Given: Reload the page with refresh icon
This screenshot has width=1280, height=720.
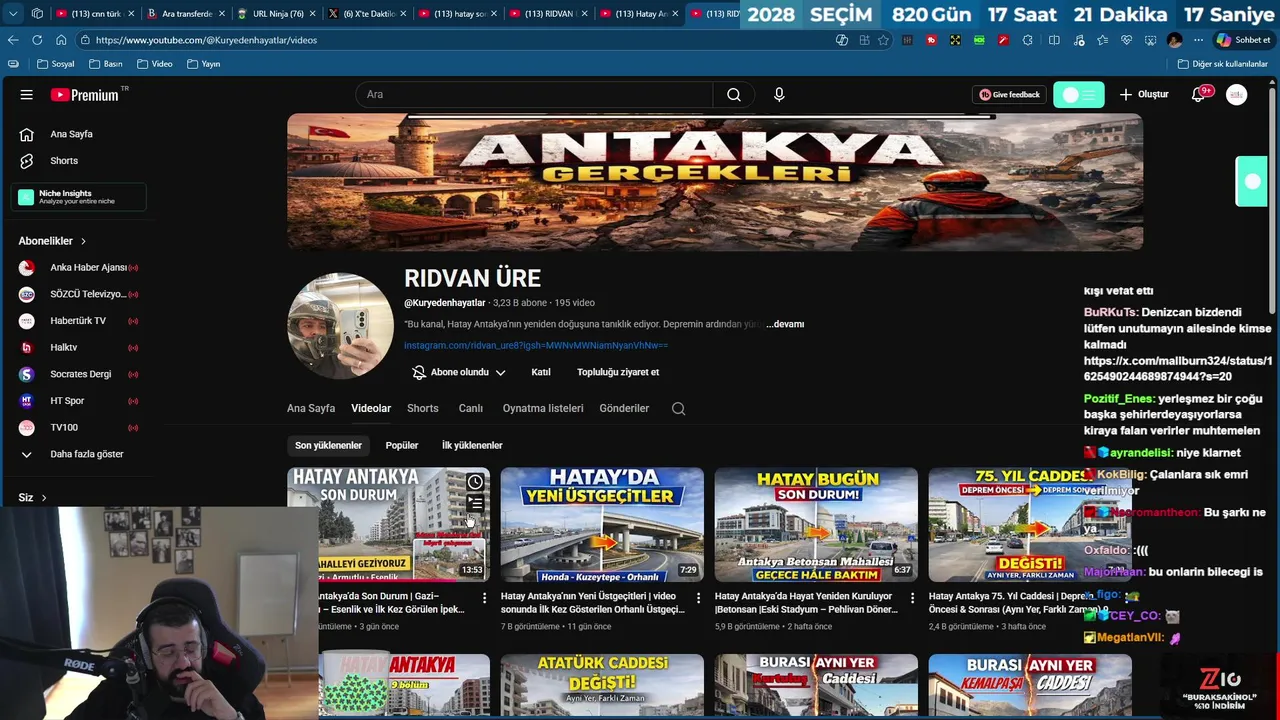Looking at the screenshot, I should 37,40.
